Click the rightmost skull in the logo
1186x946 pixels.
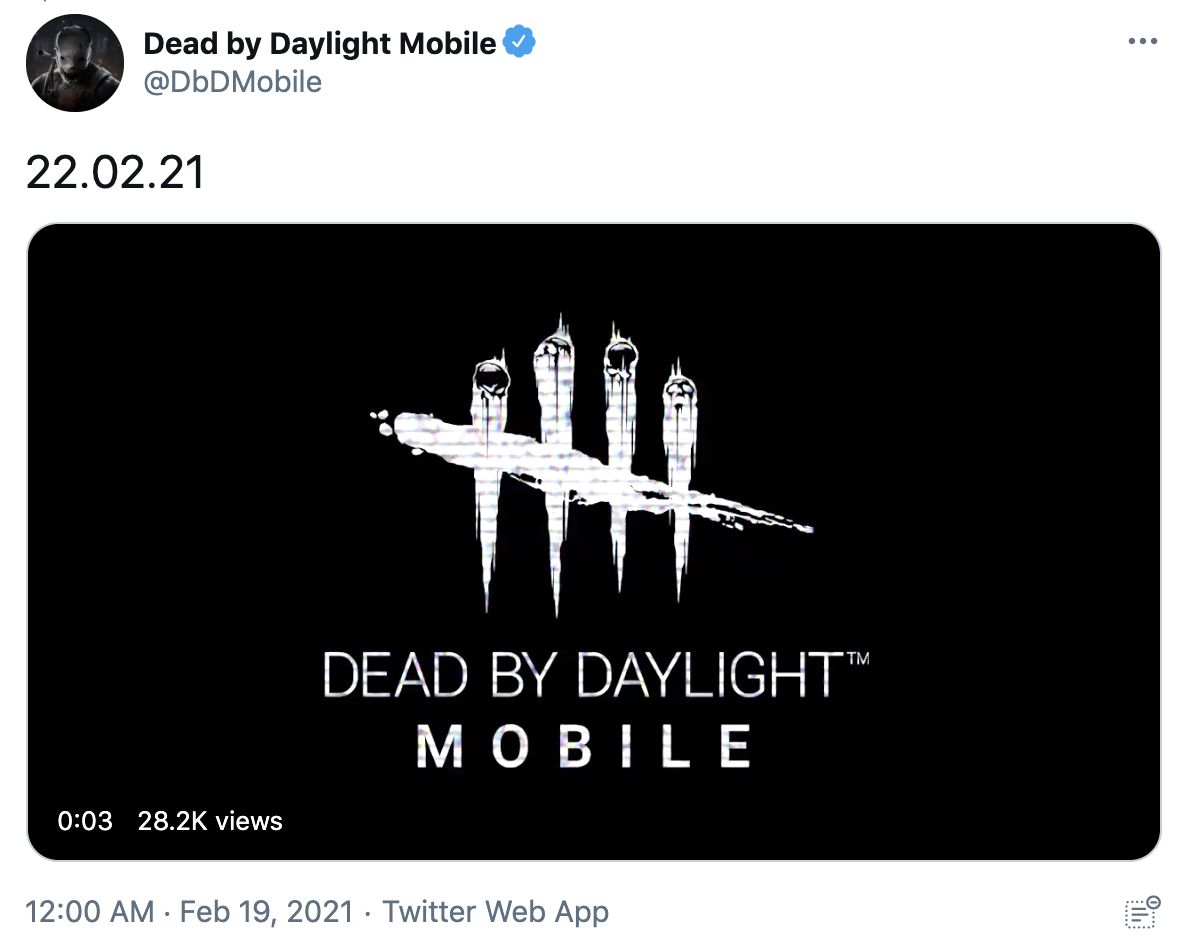(x=679, y=393)
